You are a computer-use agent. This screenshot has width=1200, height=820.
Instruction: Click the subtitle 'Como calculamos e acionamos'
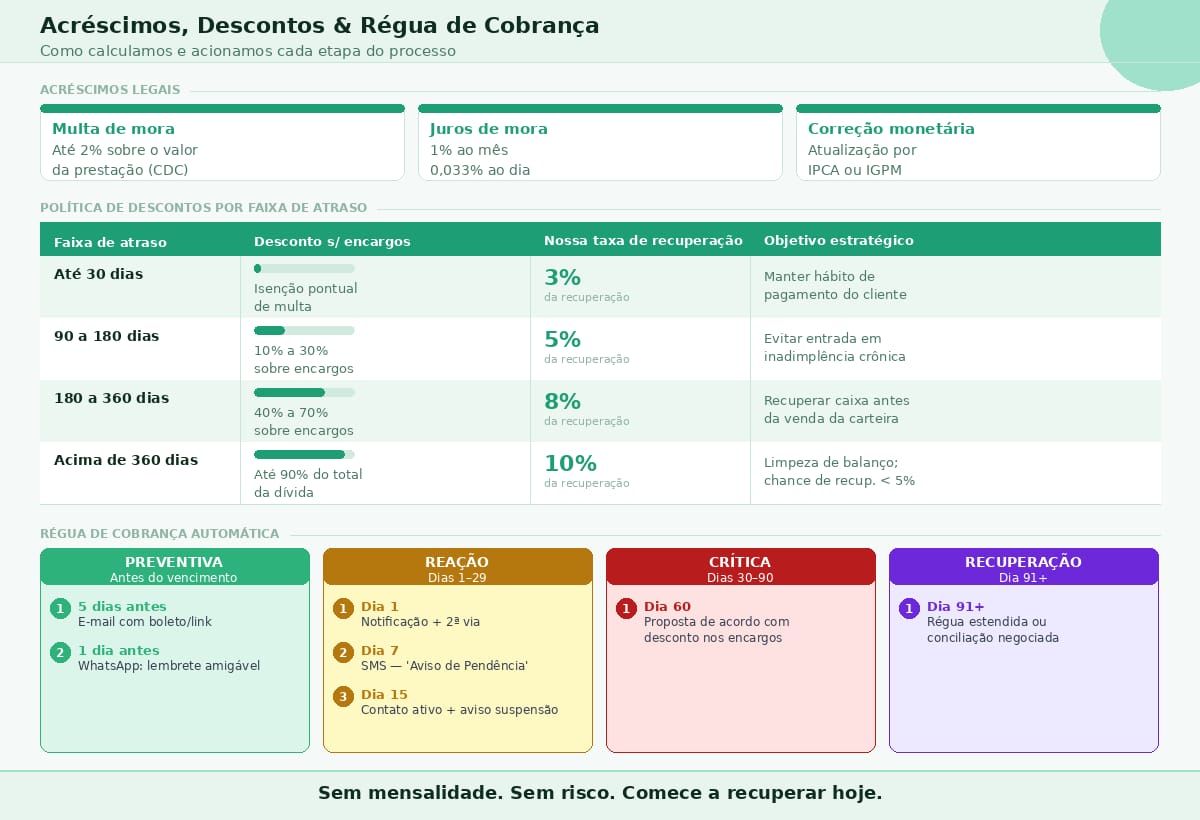pyautogui.click(x=248, y=51)
